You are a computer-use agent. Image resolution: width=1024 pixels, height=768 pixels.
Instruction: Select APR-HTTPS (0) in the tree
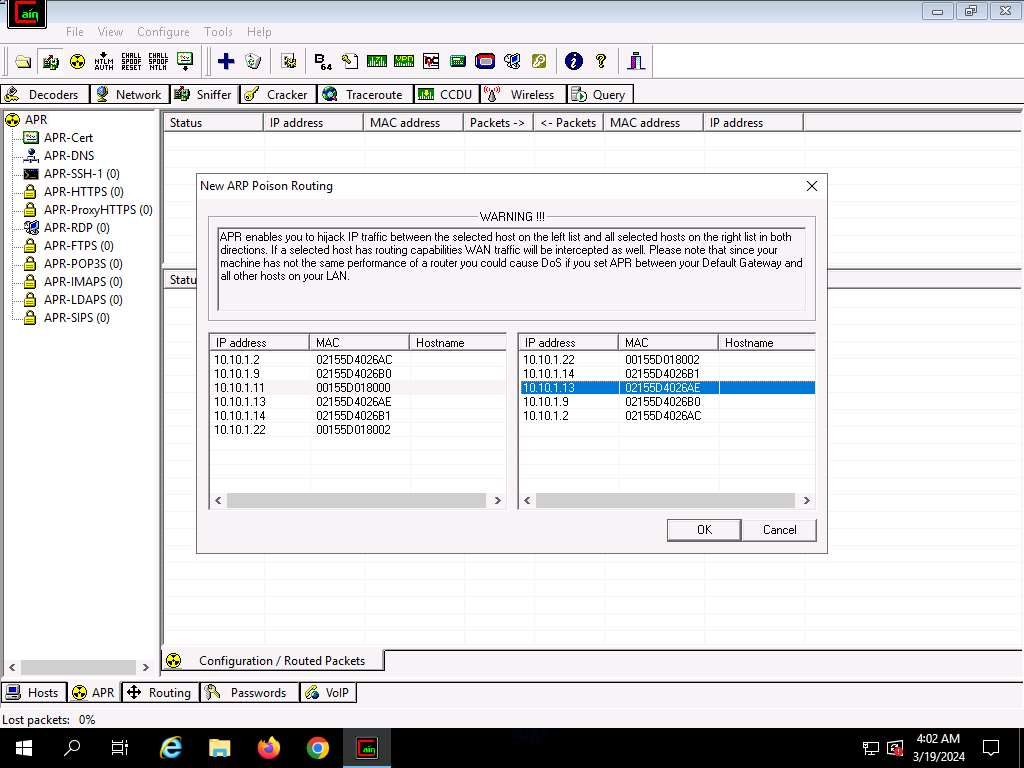coord(83,192)
